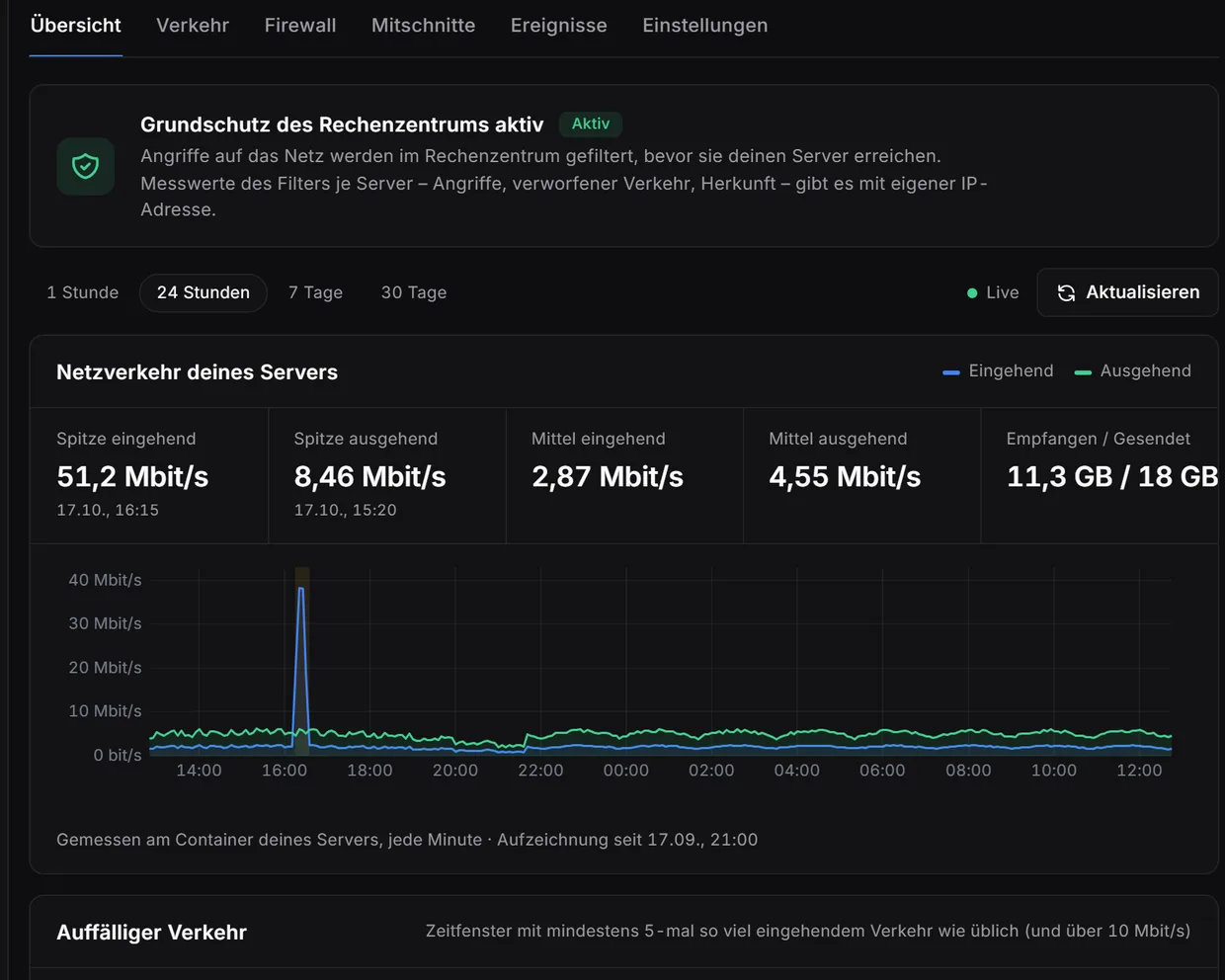Switch to the Einstellungen tab

click(x=705, y=26)
